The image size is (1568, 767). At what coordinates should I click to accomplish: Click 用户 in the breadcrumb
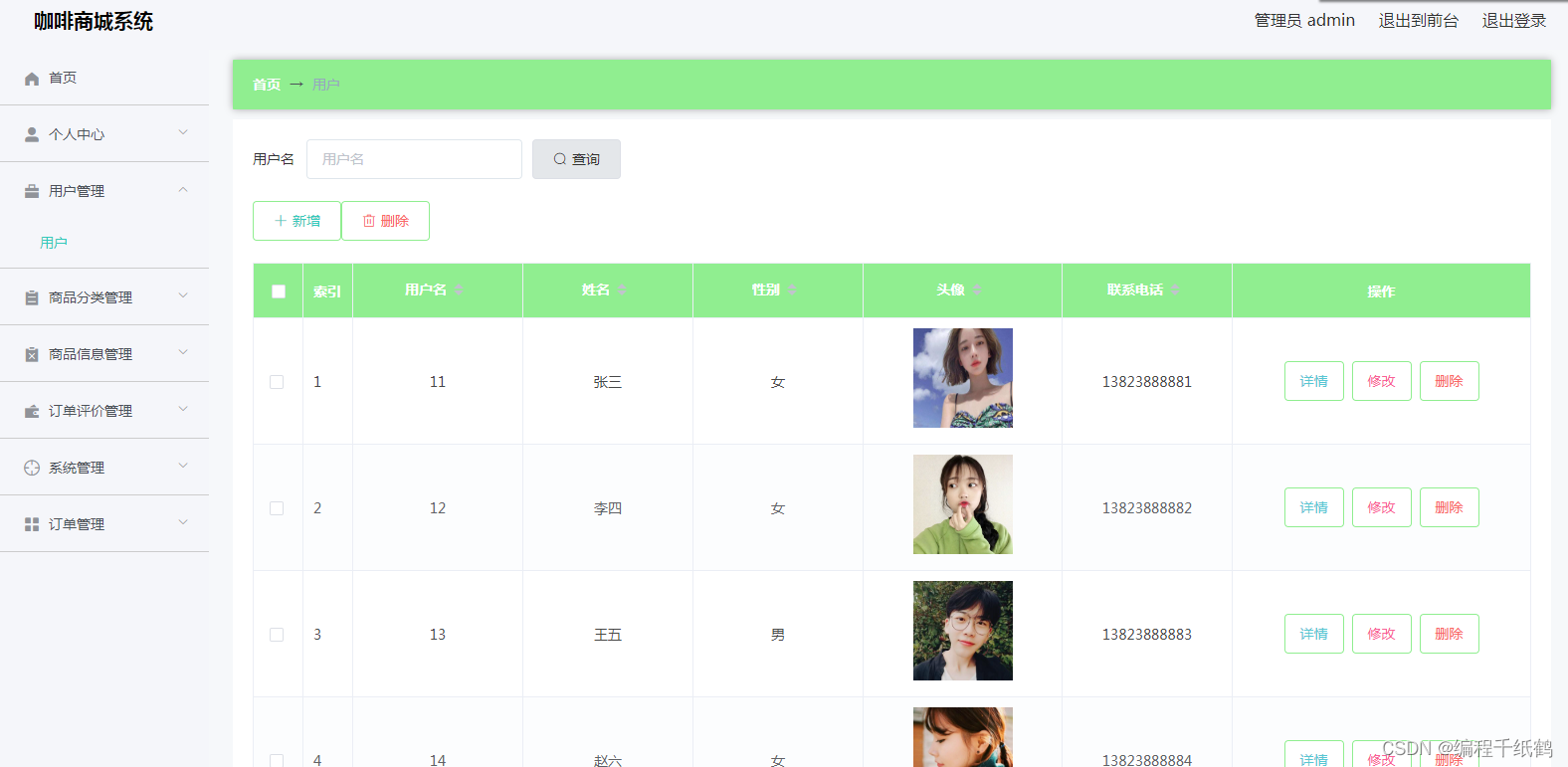[x=326, y=85]
